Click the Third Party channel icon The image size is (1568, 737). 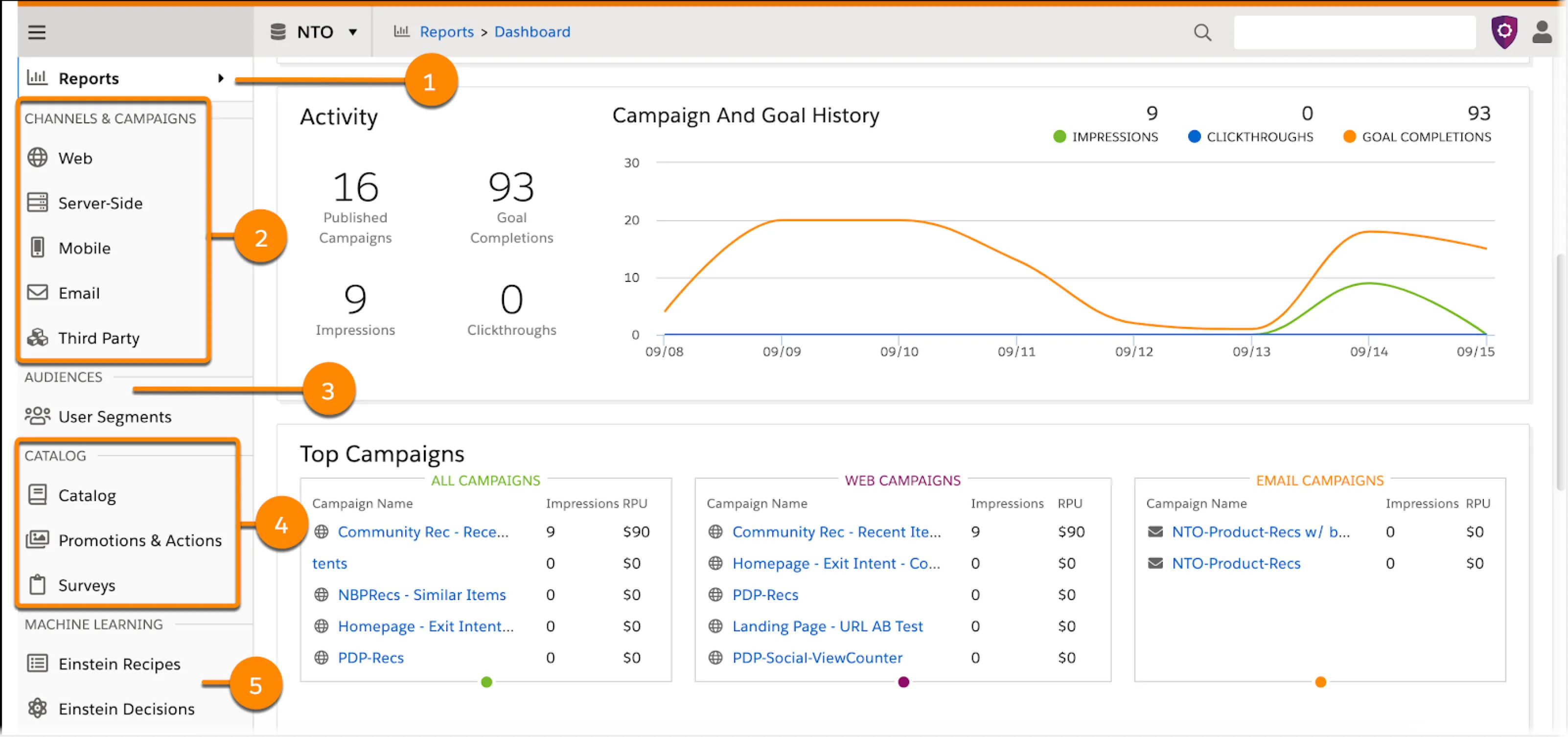(x=37, y=337)
